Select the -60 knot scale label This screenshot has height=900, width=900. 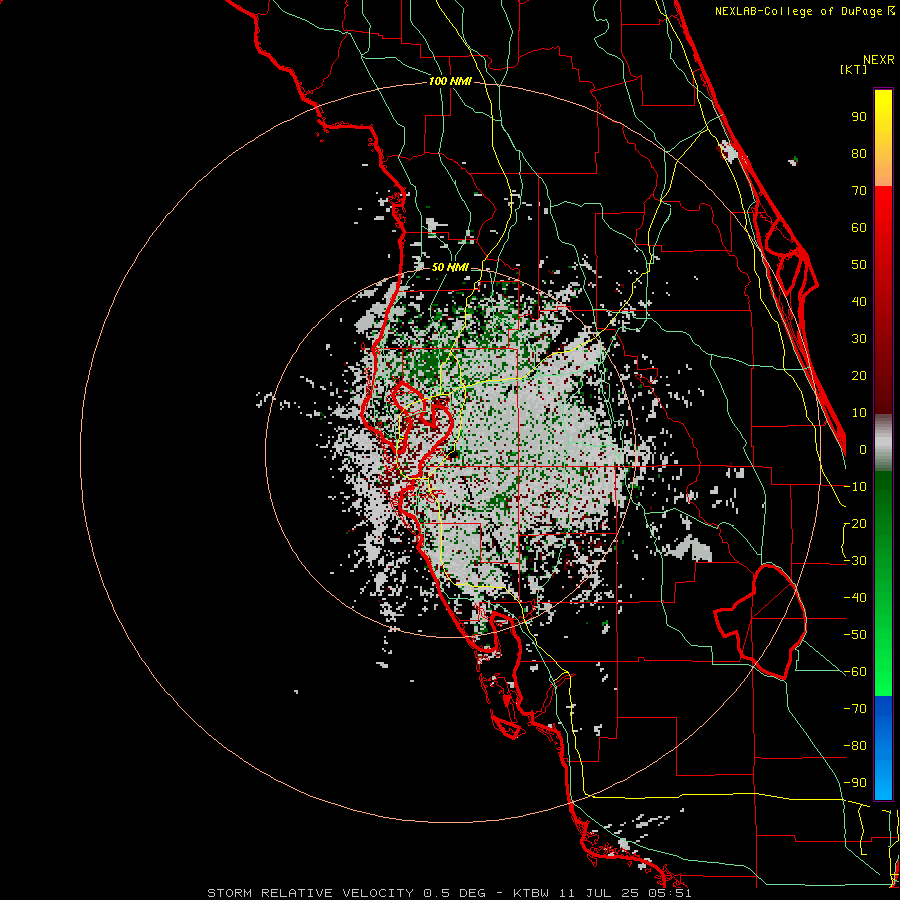855,672
